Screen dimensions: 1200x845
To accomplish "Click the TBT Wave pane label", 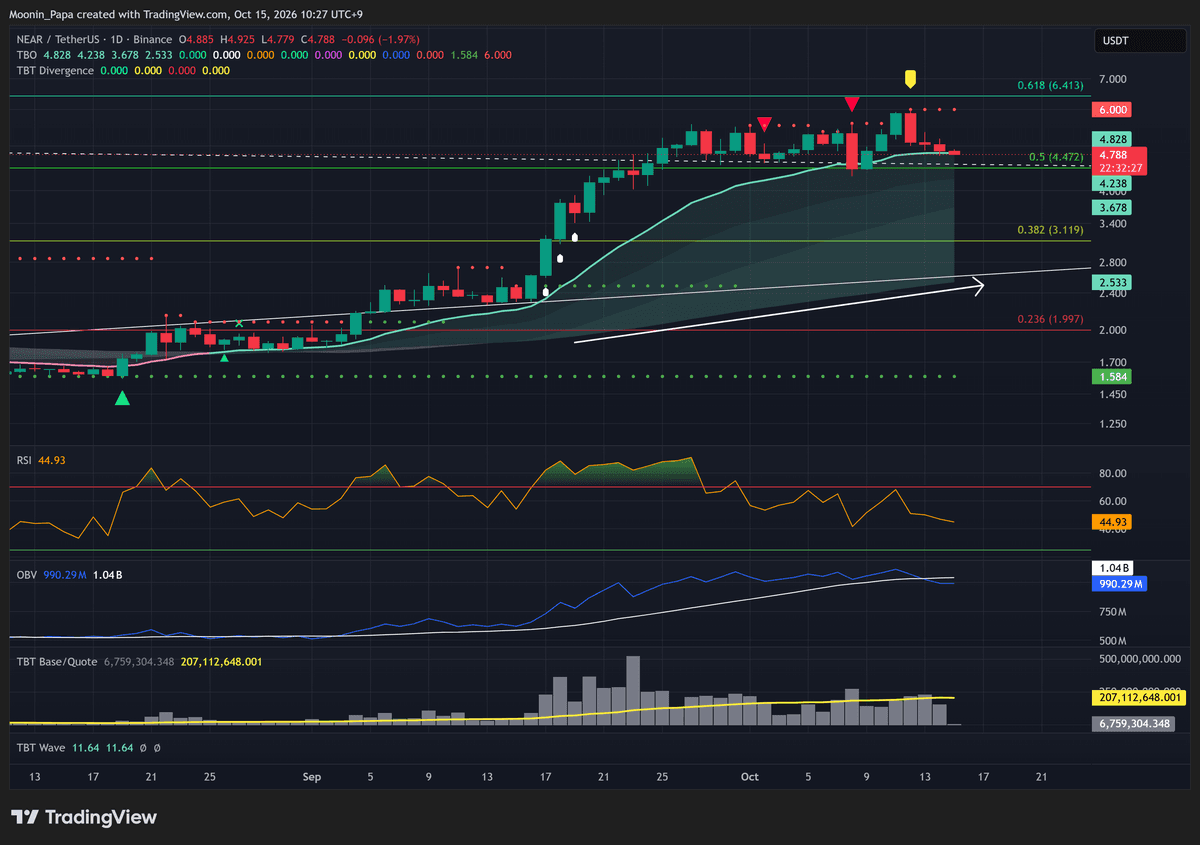I will (43, 747).
